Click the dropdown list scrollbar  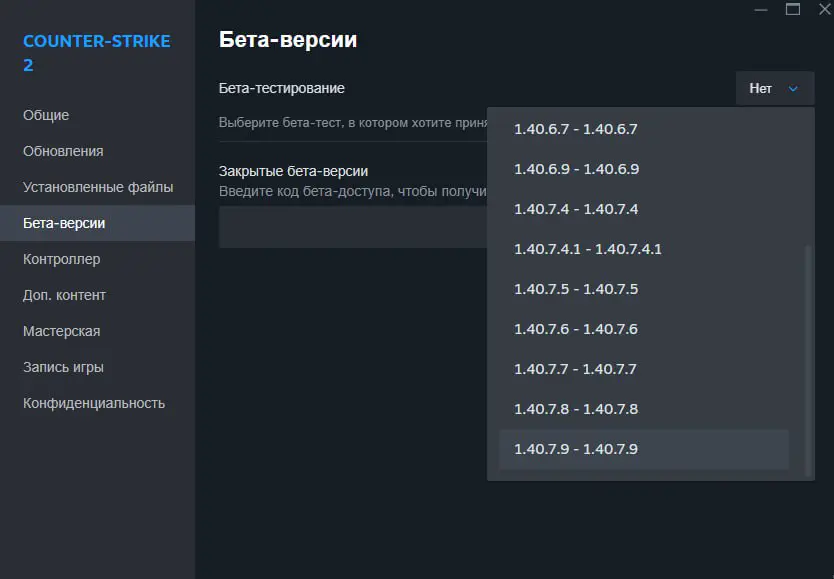808,360
